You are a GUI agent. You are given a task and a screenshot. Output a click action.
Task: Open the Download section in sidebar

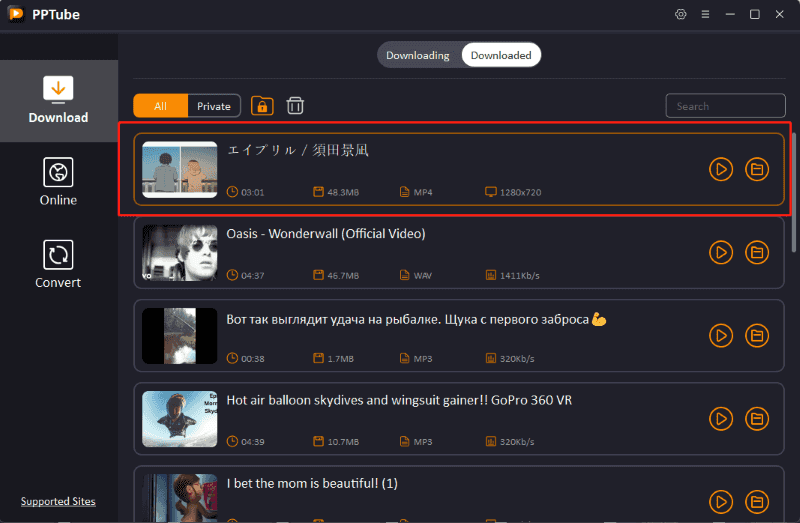tap(59, 101)
